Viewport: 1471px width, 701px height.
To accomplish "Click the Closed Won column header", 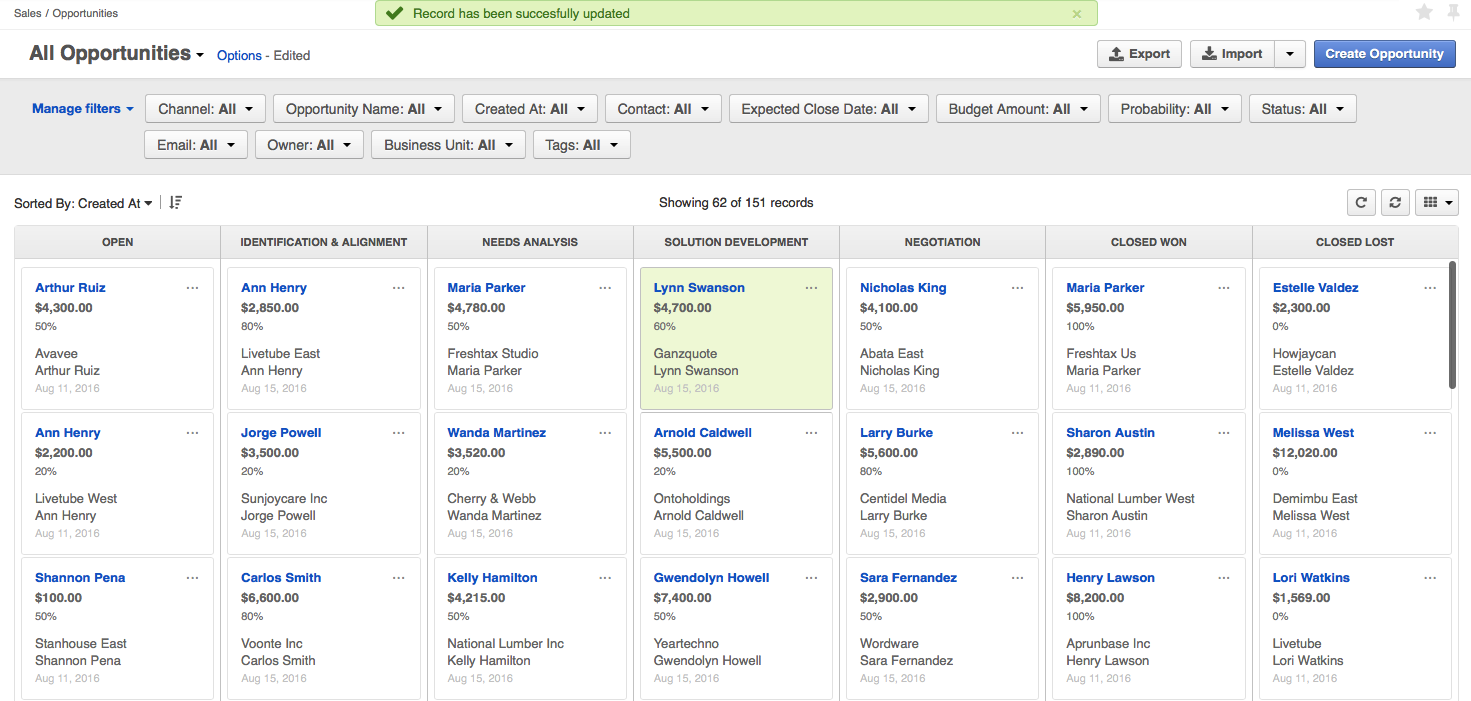I will [x=1149, y=242].
